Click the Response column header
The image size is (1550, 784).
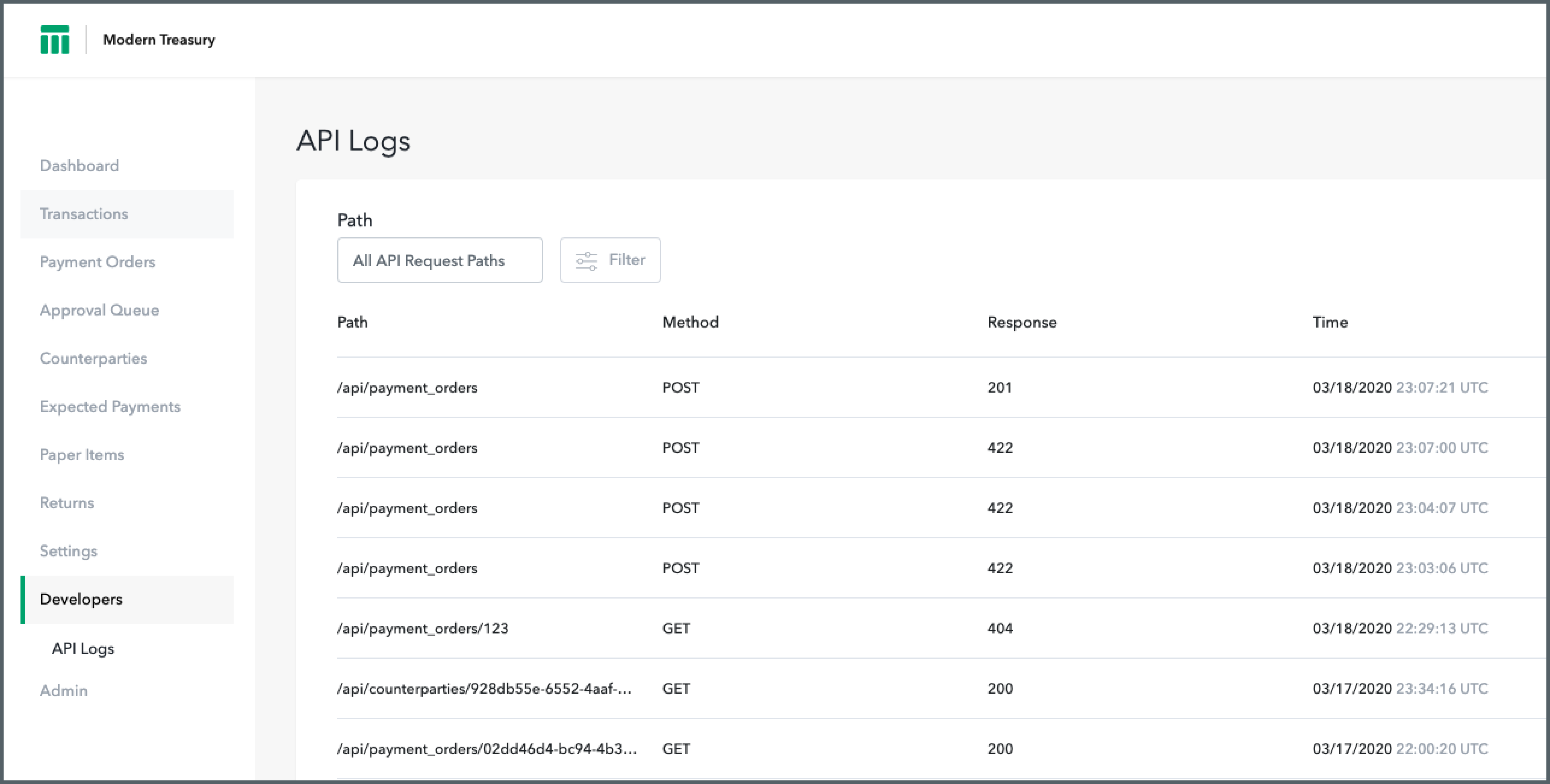click(x=1021, y=322)
